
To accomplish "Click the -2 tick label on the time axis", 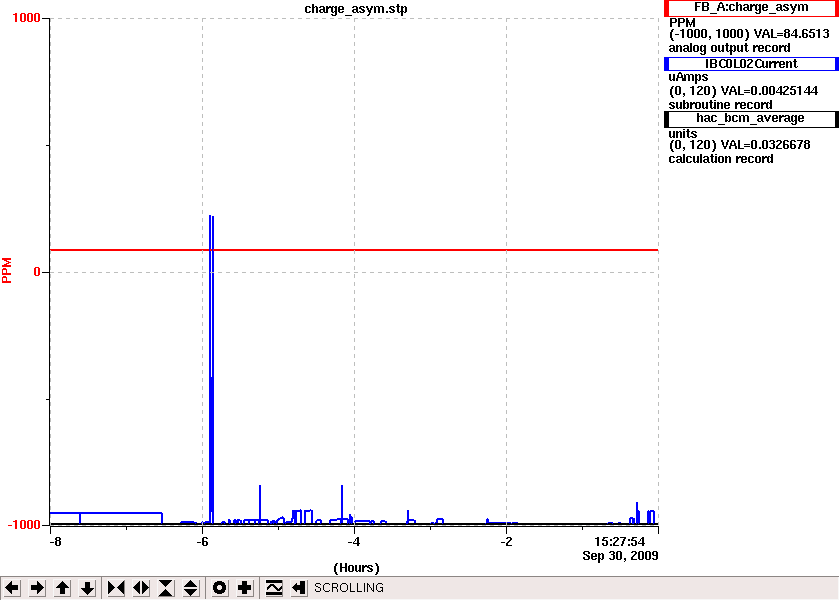I will (506, 542).
